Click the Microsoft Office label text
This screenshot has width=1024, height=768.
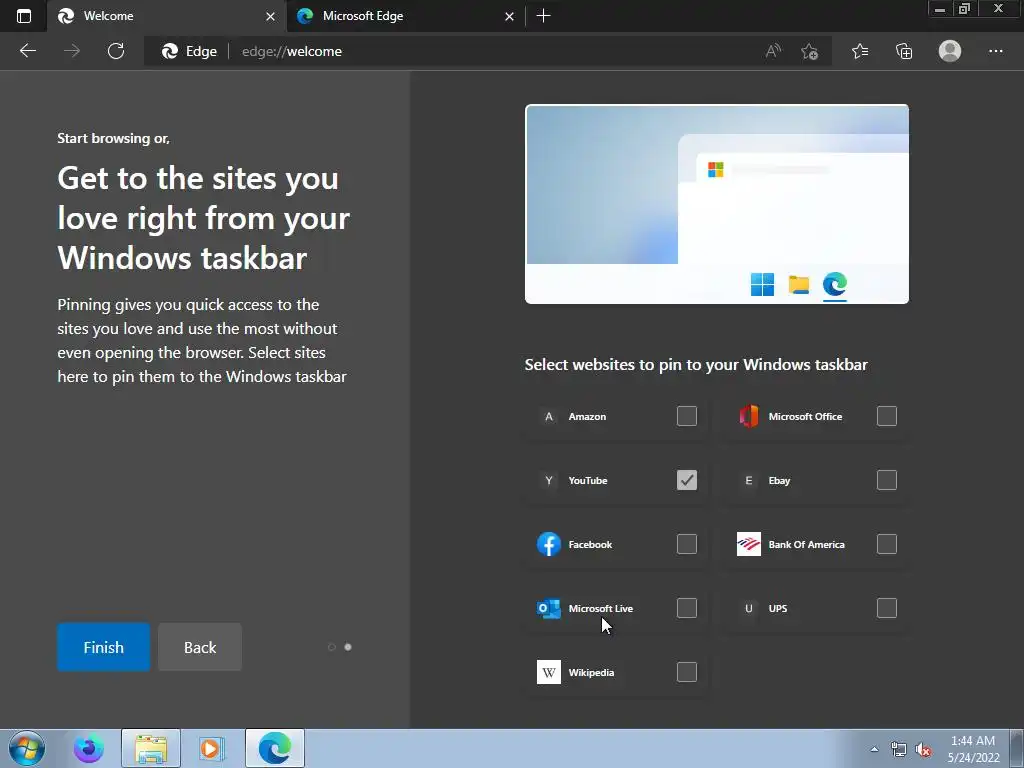(x=805, y=416)
